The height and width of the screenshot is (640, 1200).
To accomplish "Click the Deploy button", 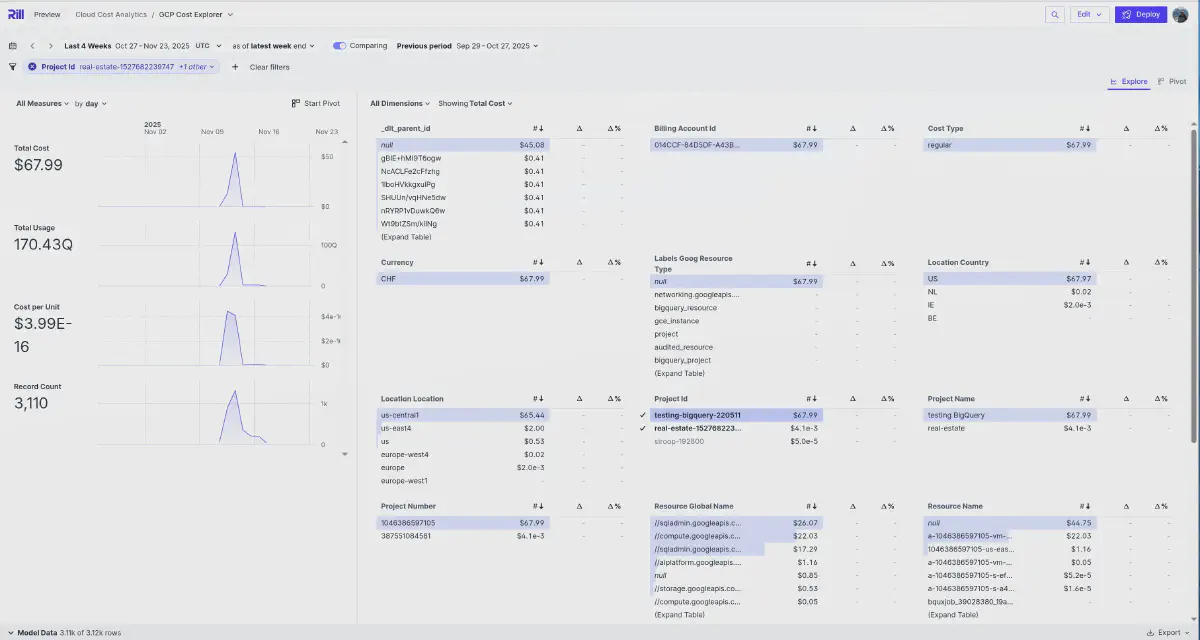I will 1141,15.
